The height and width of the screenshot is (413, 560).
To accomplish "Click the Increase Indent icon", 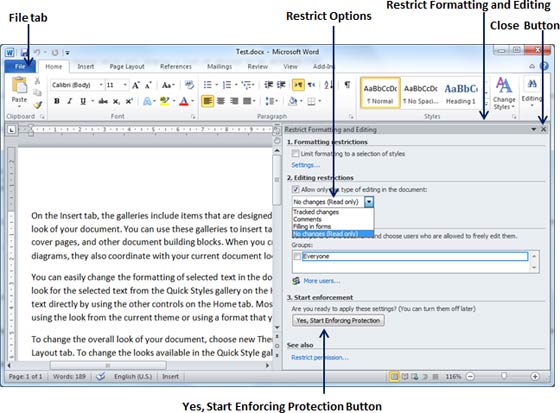I will [281, 85].
